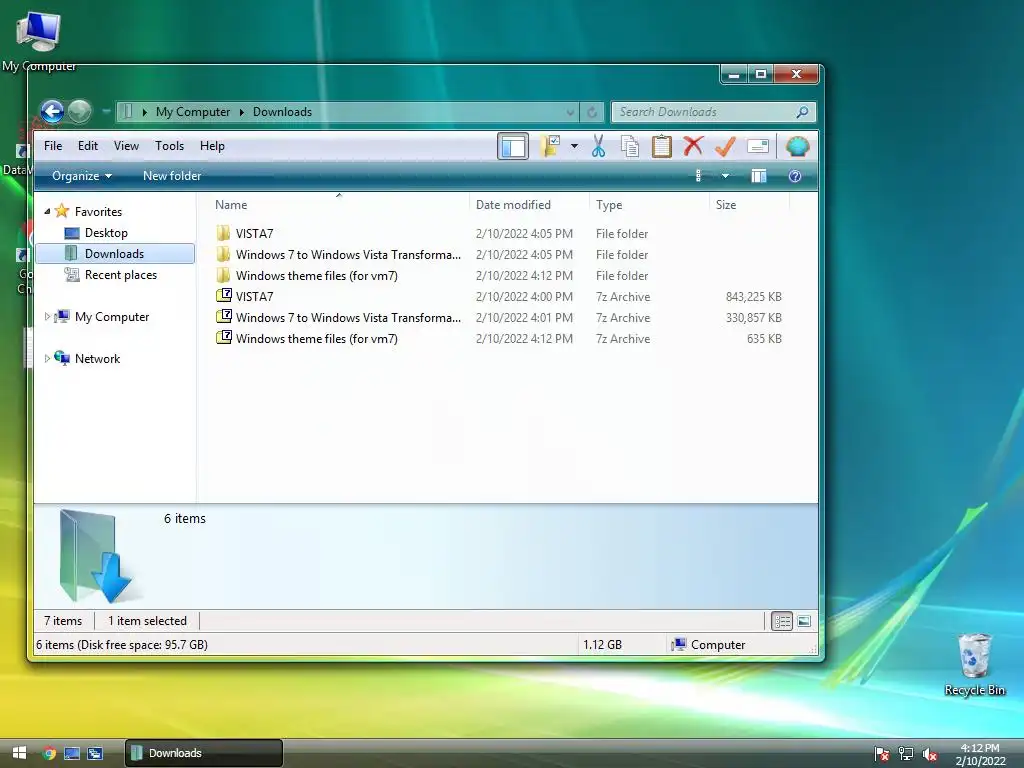This screenshot has width=1024, height=768.
Task: Open the Edit menu
Action: pyautogui.click(x=88, y=146)
